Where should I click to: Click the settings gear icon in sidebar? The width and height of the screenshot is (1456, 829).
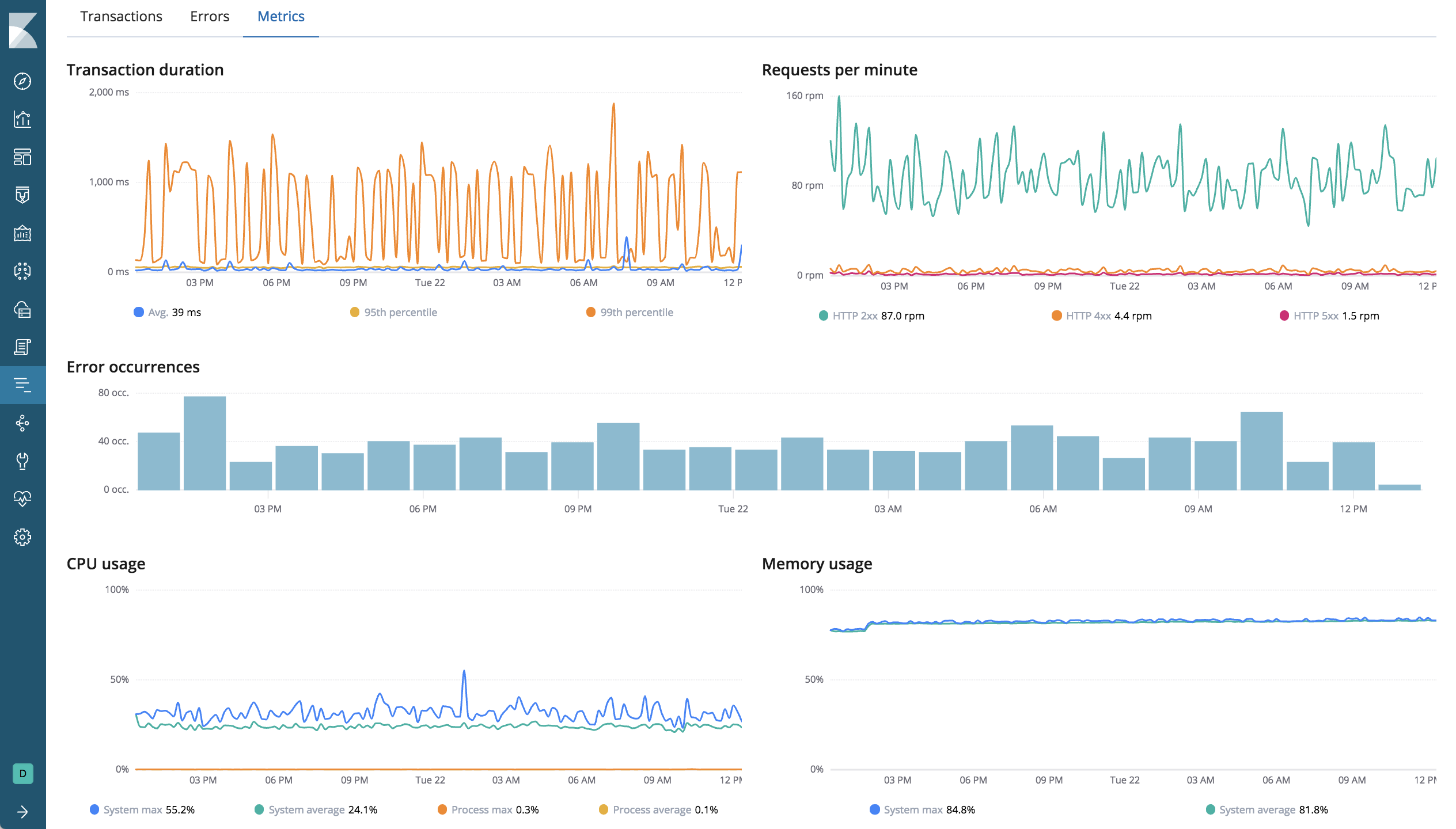(x=23, y=536)
